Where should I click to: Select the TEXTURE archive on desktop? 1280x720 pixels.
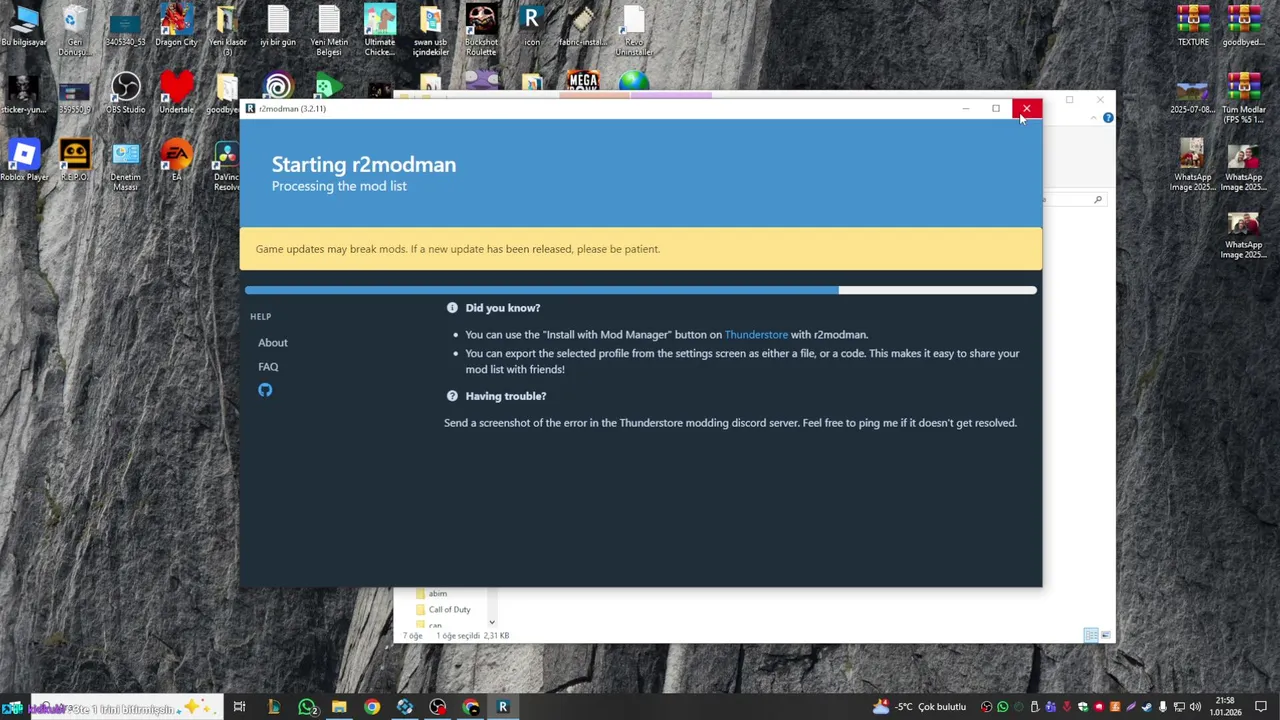1193,26
